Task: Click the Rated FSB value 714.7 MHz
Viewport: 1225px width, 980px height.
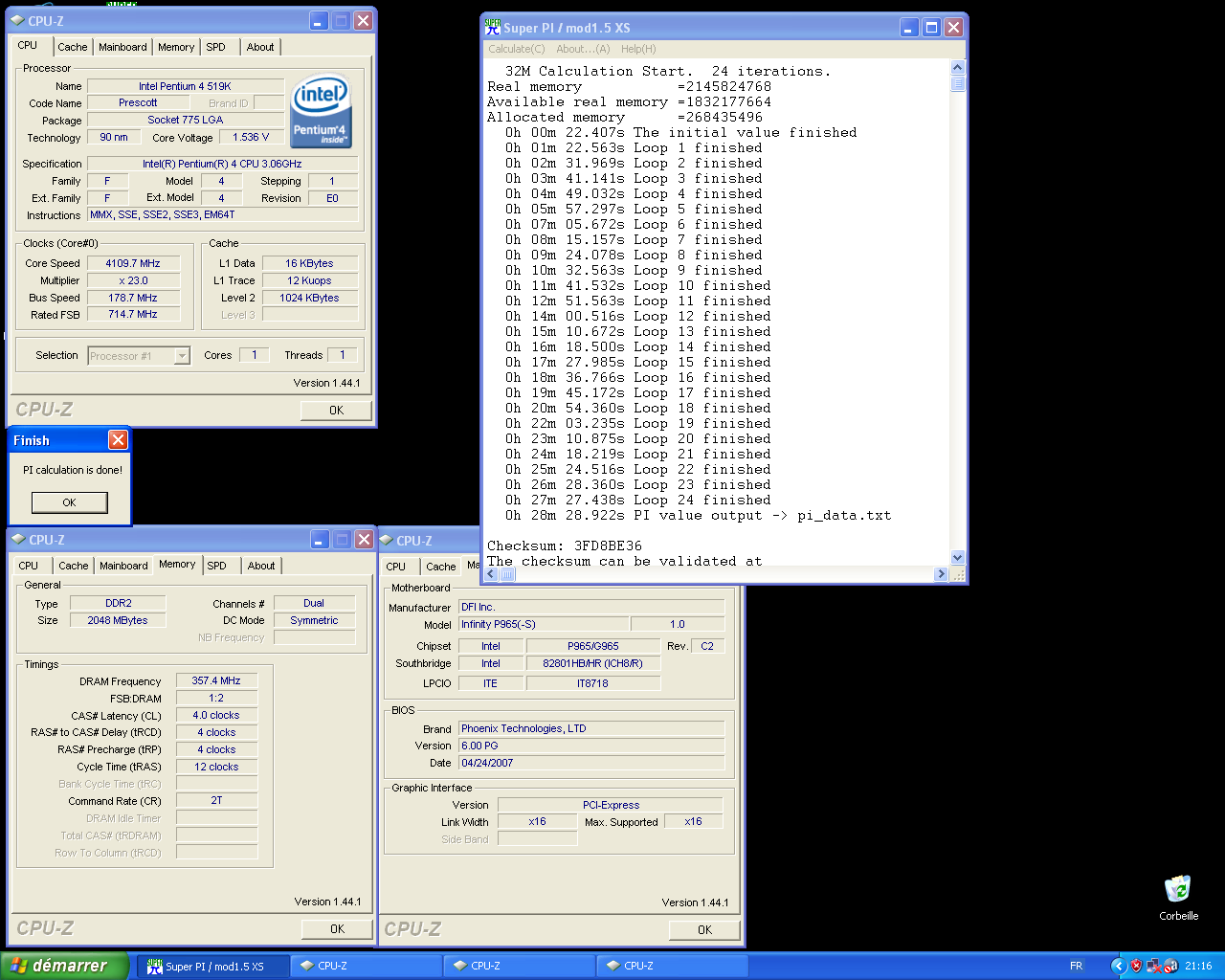Action: (x=133, y=315)
